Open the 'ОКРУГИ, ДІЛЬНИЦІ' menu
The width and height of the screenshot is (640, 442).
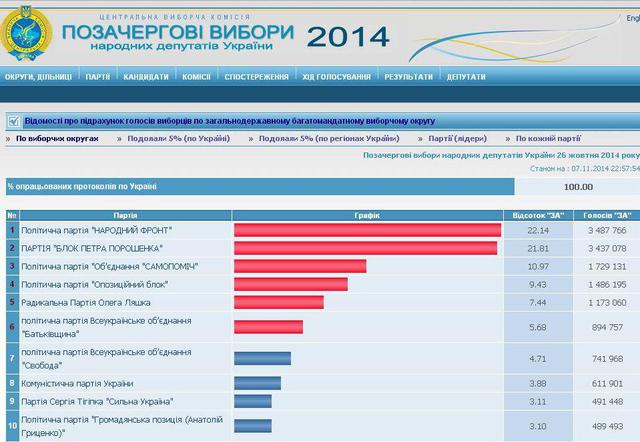click(x=37, y=77)
